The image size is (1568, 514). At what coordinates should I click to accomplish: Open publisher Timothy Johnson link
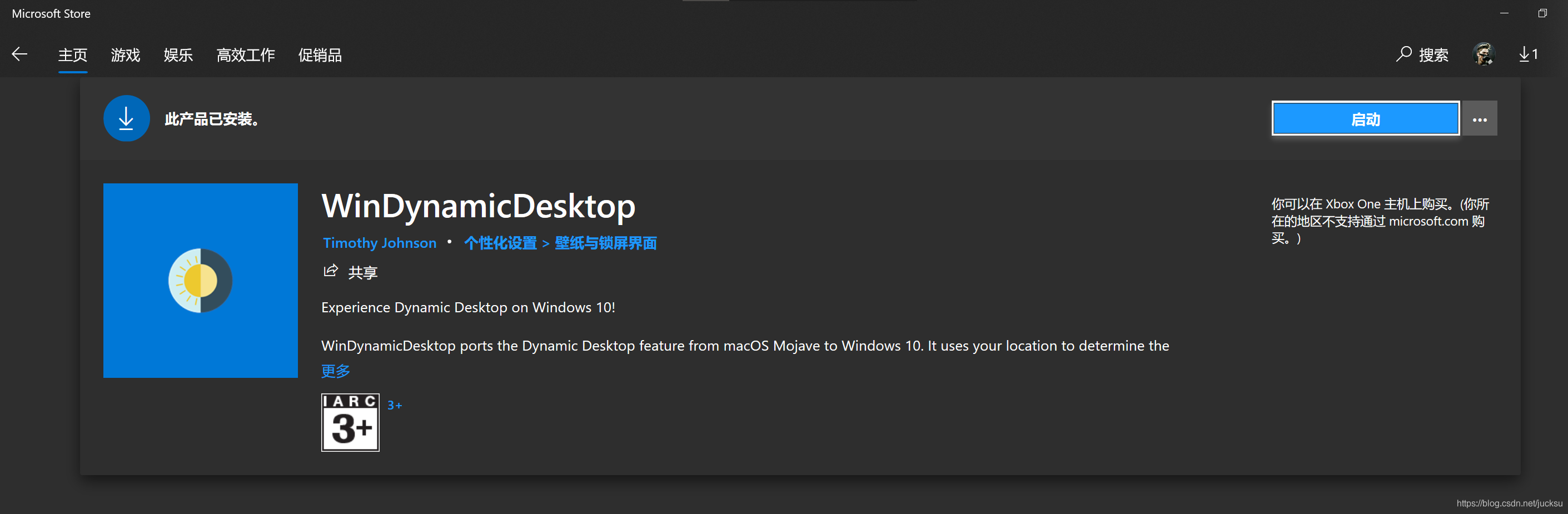(x=379, y=243)
